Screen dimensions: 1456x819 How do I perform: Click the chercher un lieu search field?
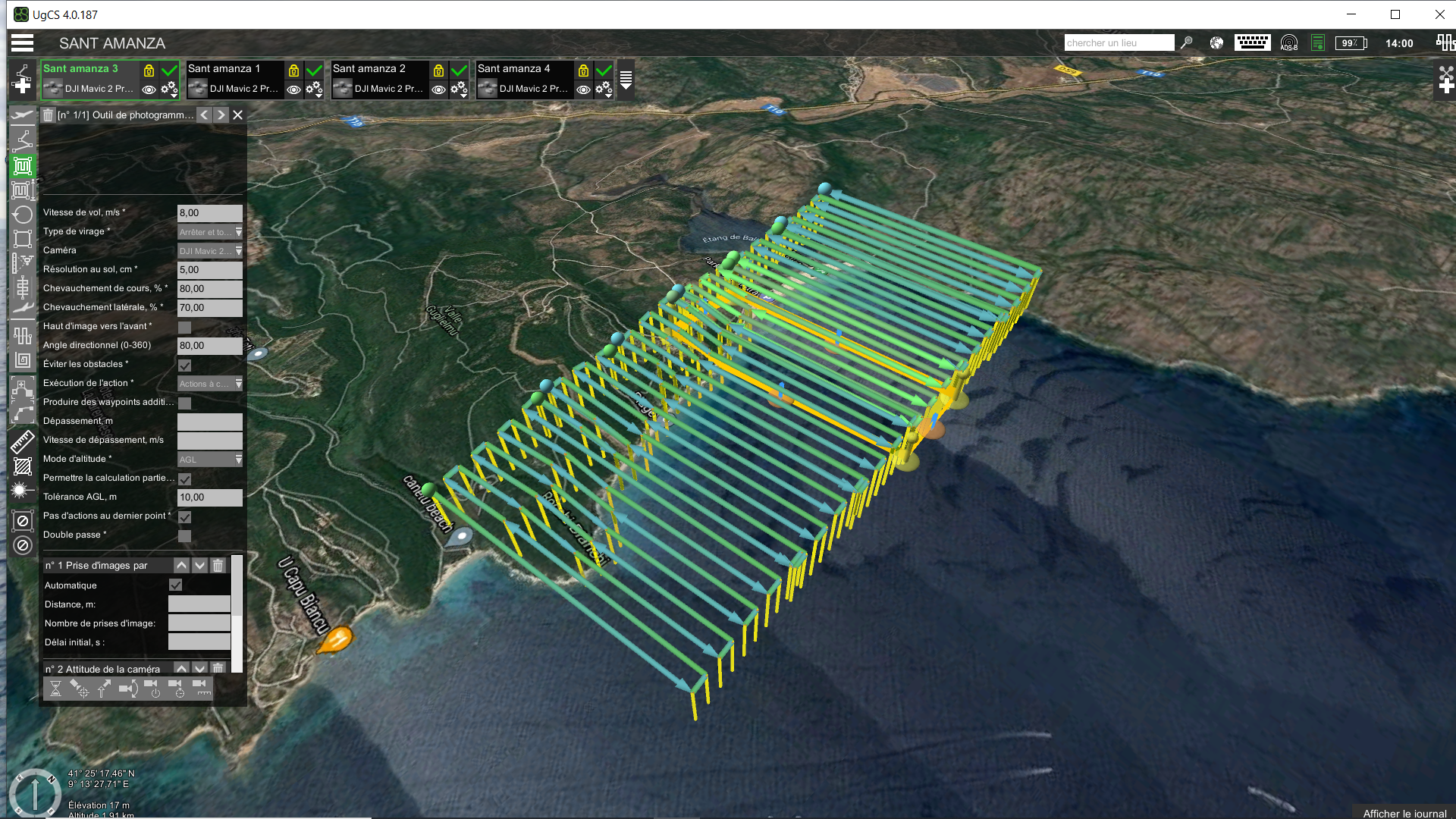coord(1119,43)
